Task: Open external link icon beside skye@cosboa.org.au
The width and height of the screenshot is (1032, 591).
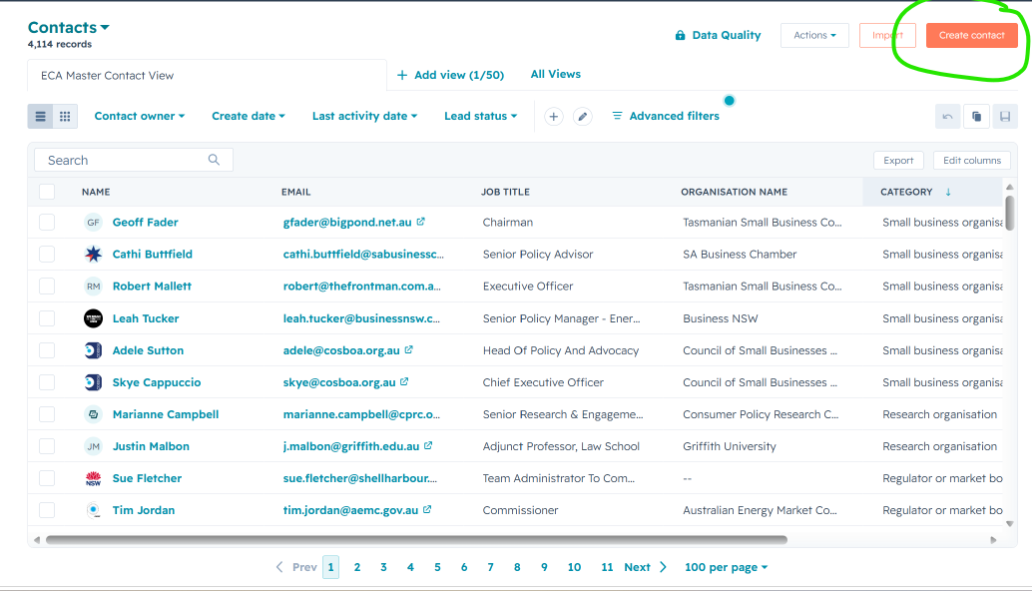Action: coord(404,382)
